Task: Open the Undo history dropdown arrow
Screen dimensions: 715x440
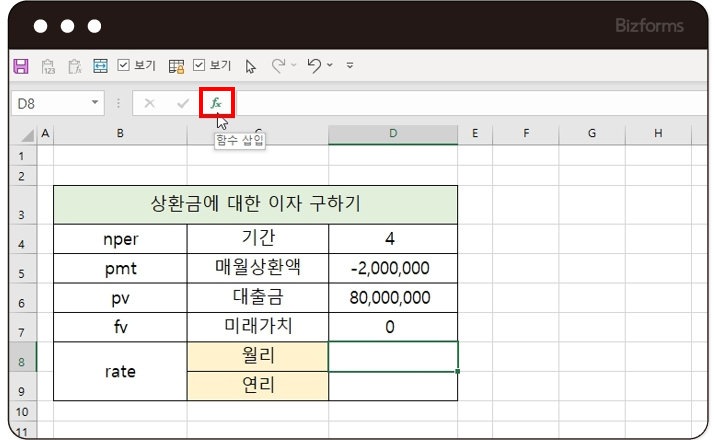Action: click(x=330, y=66)
